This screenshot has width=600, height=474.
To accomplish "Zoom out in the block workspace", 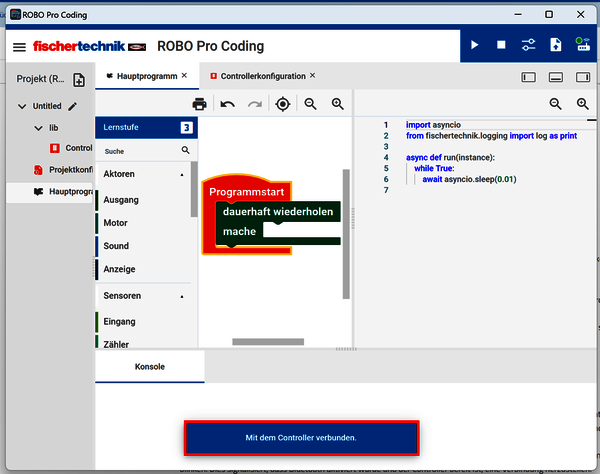I will pos(310,104).
